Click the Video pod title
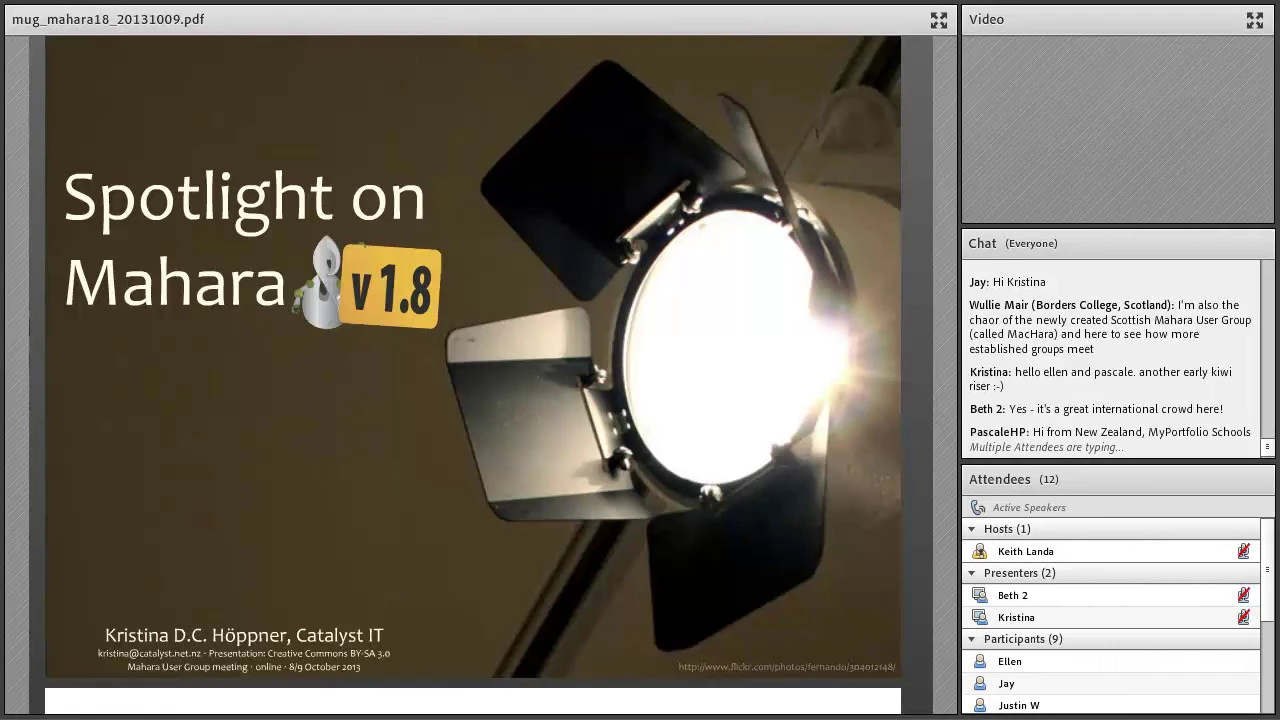Image resolution: width=1280 pixels, height=720 pixels. click(x=986, y=20)
